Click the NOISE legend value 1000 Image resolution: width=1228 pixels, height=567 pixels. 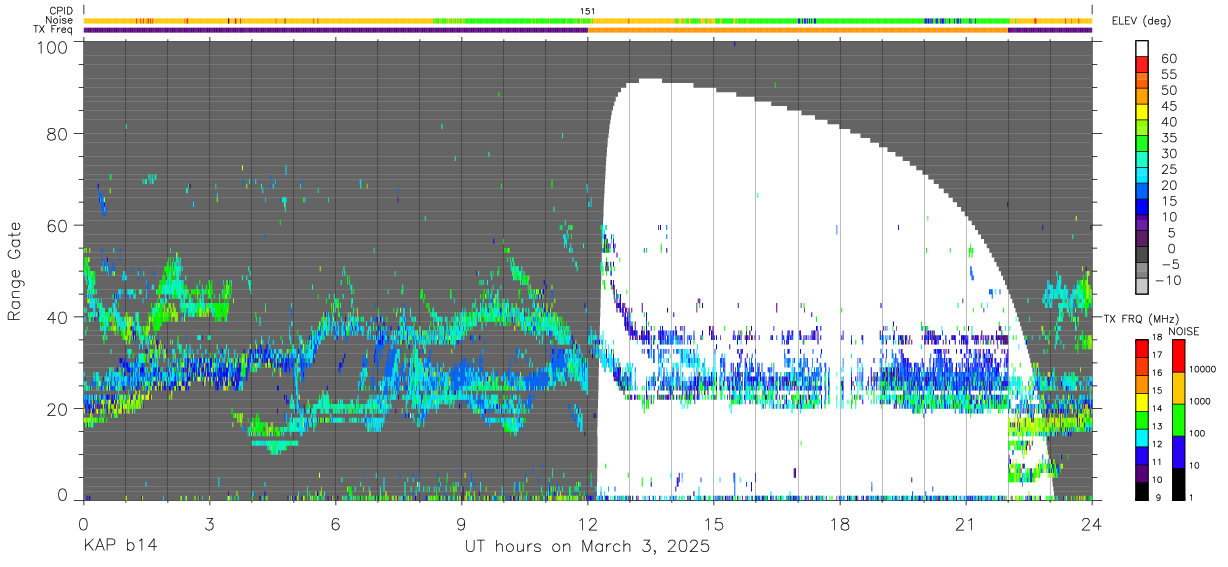pyautogui.click(x=1202, y=402)
